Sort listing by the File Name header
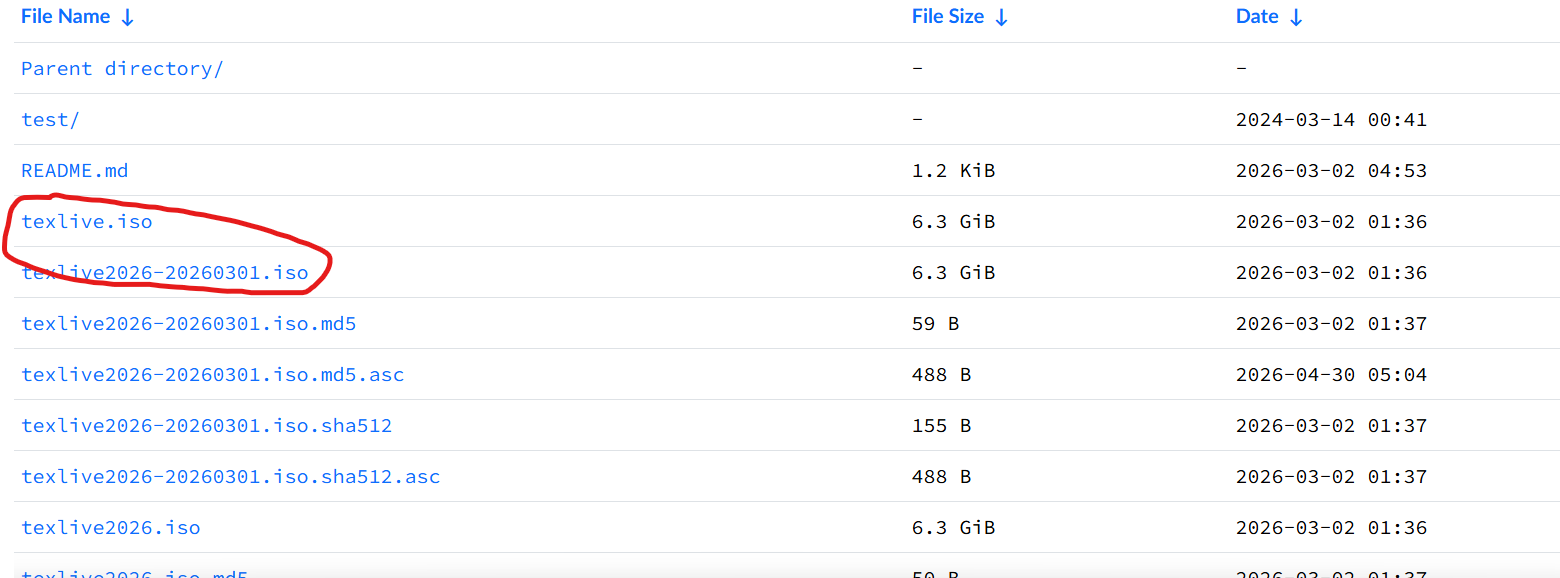Screen dimensions: 1560x578 click(65, 17)
